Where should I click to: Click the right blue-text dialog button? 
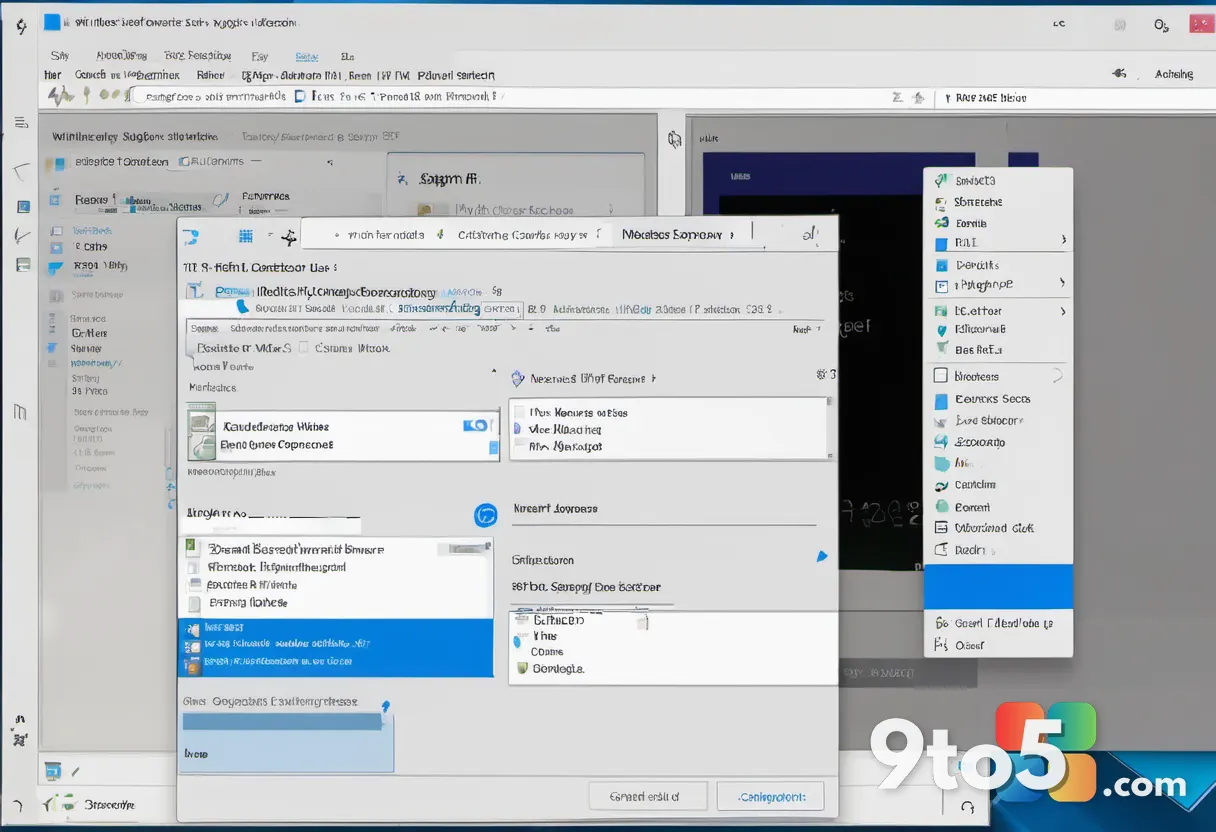770,796
